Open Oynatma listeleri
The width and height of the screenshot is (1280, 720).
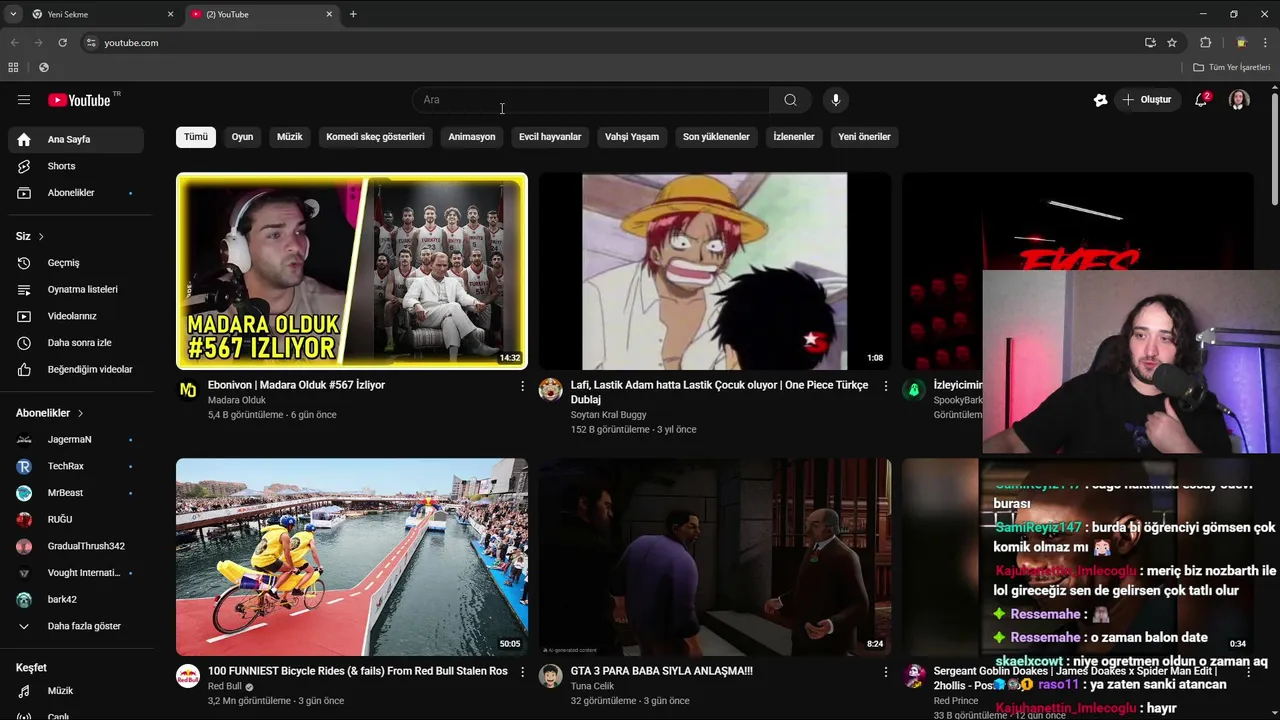coord(76,289)
